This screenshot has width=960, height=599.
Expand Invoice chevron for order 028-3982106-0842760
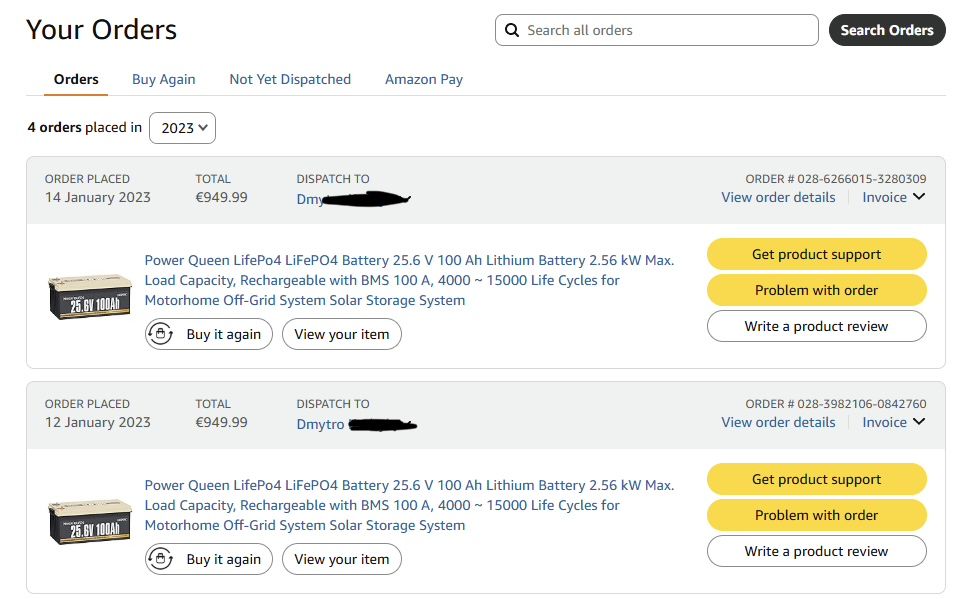click(x=919, y=422)
